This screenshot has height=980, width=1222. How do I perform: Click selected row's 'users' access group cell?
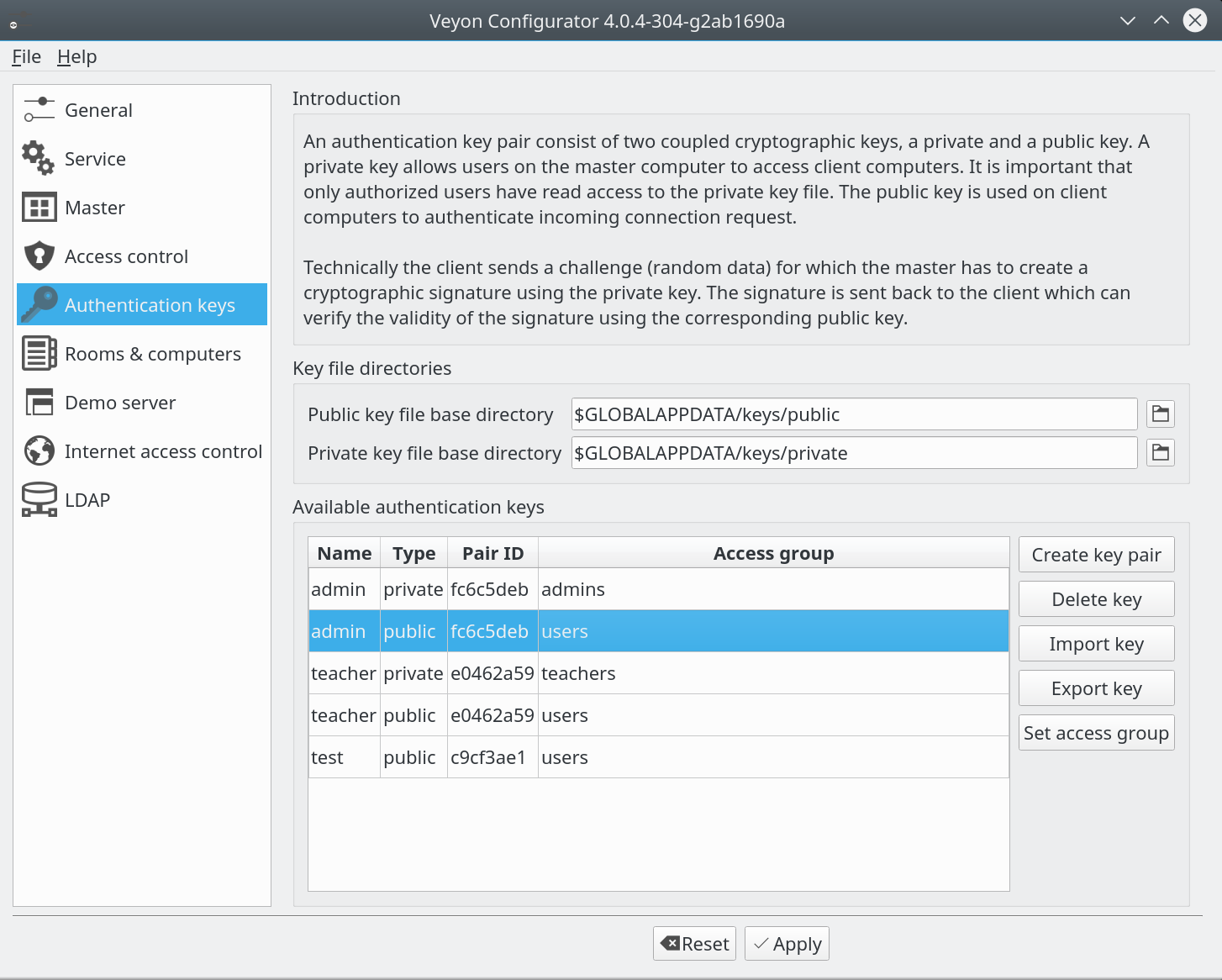tap(773, 631)
